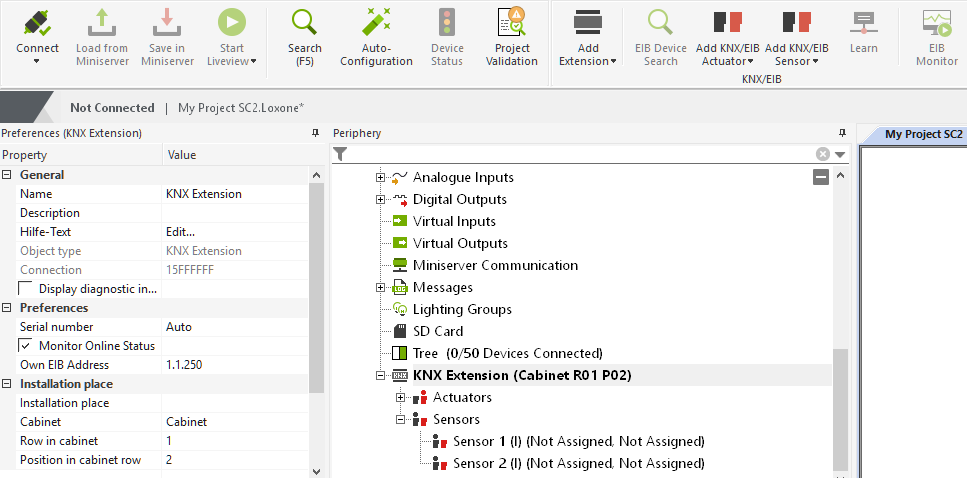967x478 pixels.
Task: Open the Connect dropdown arrow
Action: tap(37, 61)
